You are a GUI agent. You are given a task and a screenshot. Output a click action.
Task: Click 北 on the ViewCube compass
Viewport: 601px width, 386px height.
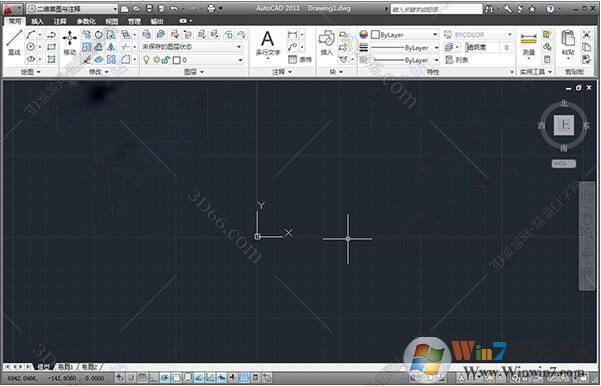click(563, 103)
